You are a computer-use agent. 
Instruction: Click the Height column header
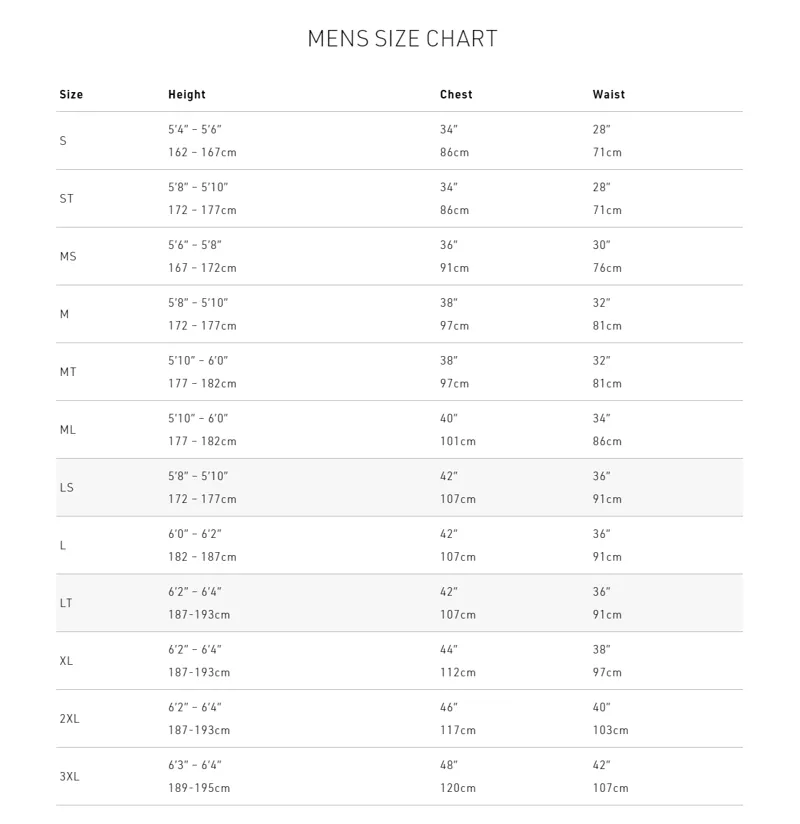click(x=187, y=95)
